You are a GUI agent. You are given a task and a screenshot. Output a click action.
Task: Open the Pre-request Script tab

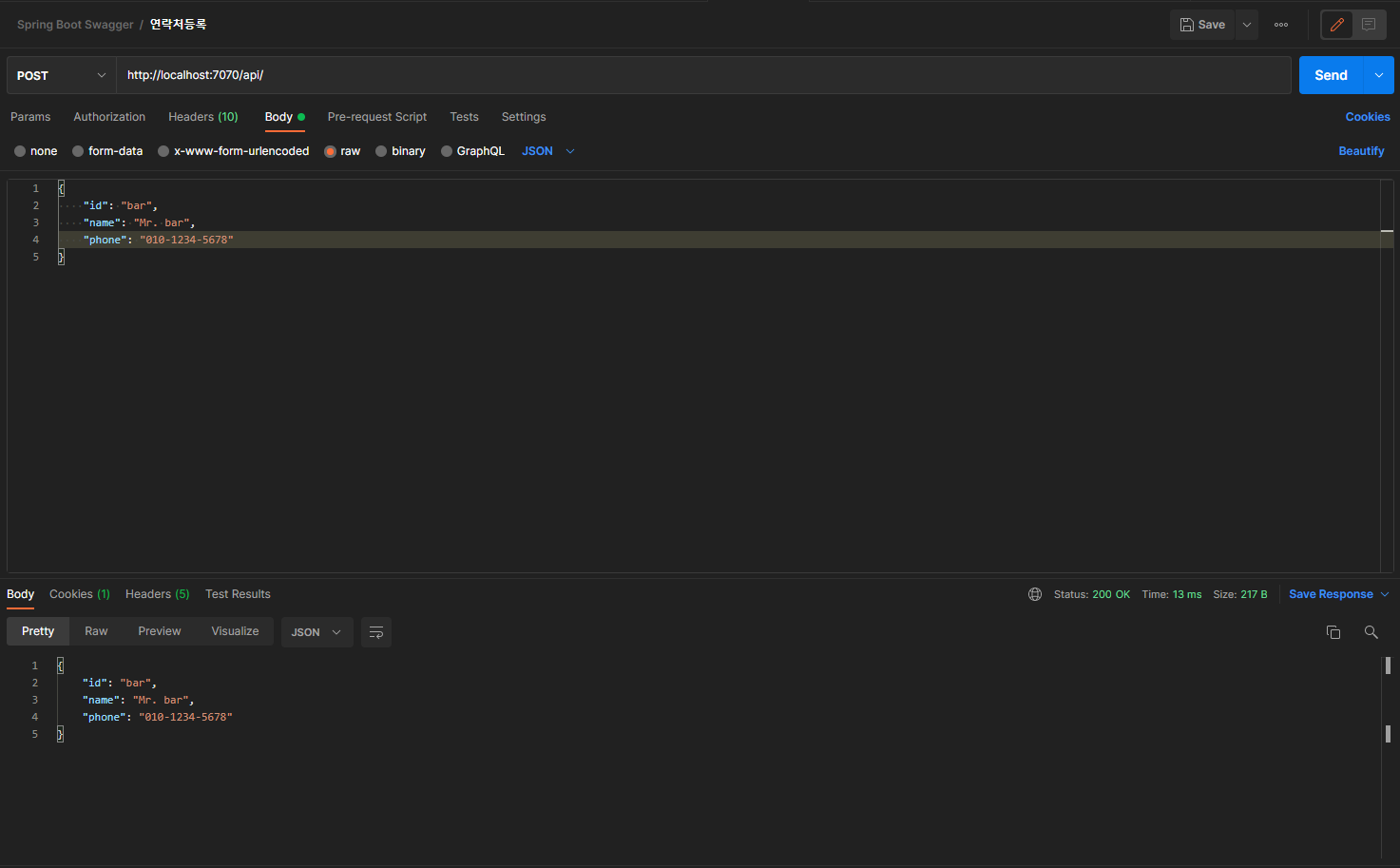coord(377,117)
